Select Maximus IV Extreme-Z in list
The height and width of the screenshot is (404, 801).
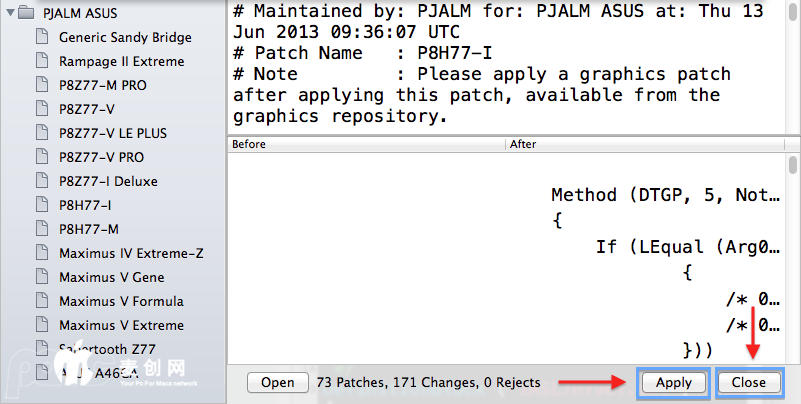point(131,253)
